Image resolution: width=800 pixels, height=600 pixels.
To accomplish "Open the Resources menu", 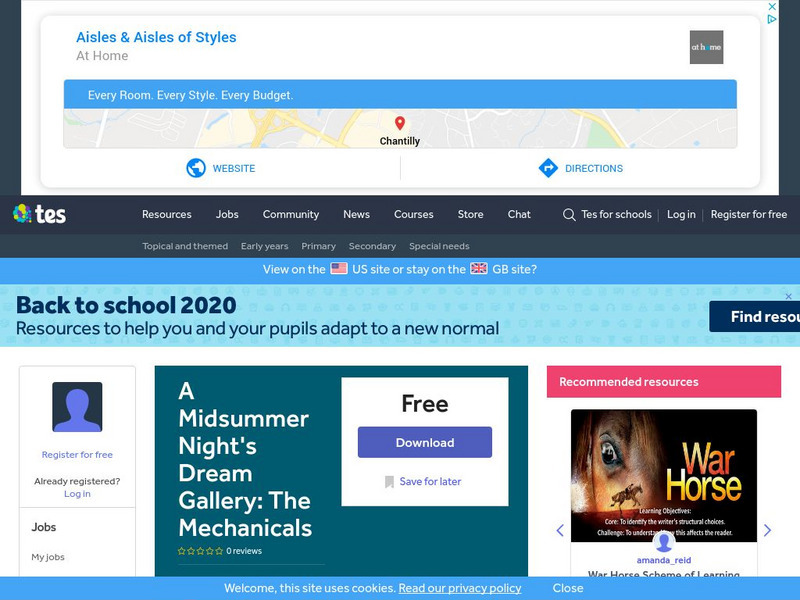I will coord(167,214).
